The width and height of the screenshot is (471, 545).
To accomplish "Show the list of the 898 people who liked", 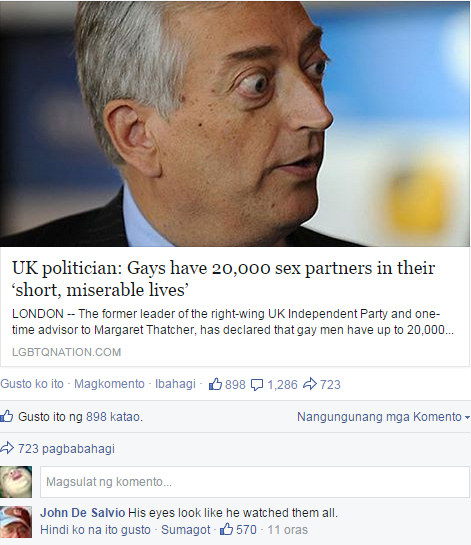I will (80, 416).
